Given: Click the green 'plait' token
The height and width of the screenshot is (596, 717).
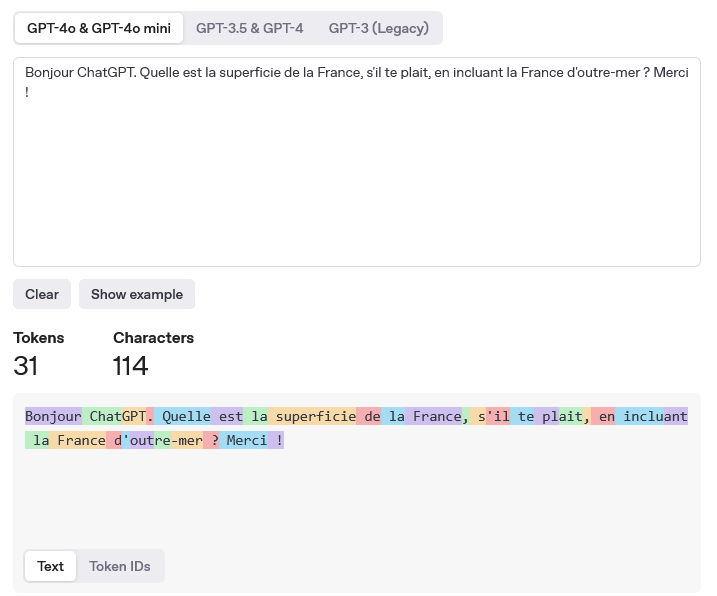Looking at the screenshot, I should coord(571,416).
